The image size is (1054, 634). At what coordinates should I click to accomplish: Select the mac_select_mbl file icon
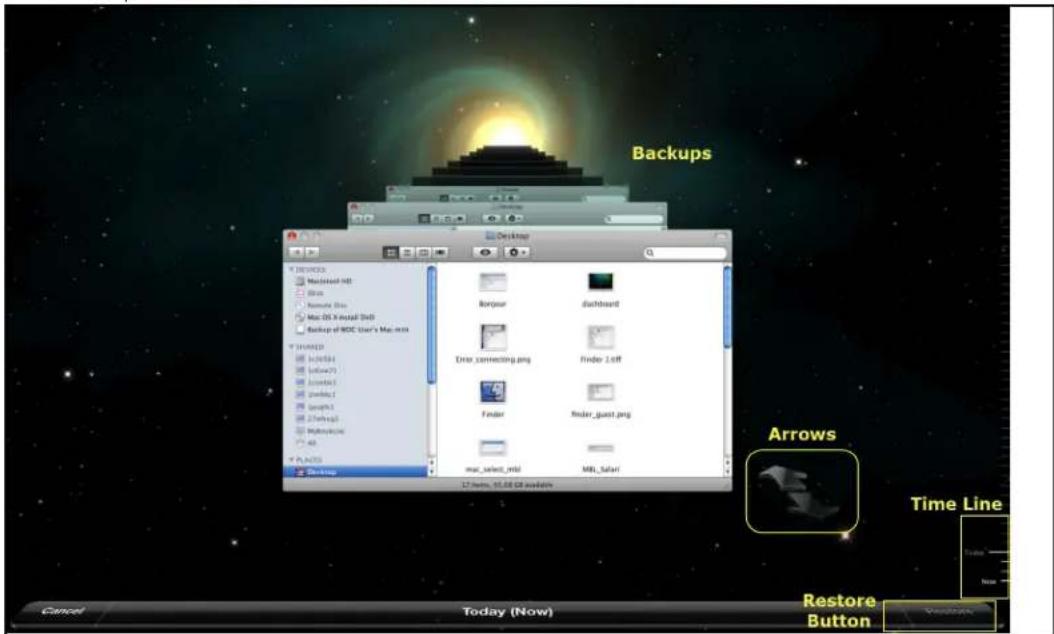point(493,448)
